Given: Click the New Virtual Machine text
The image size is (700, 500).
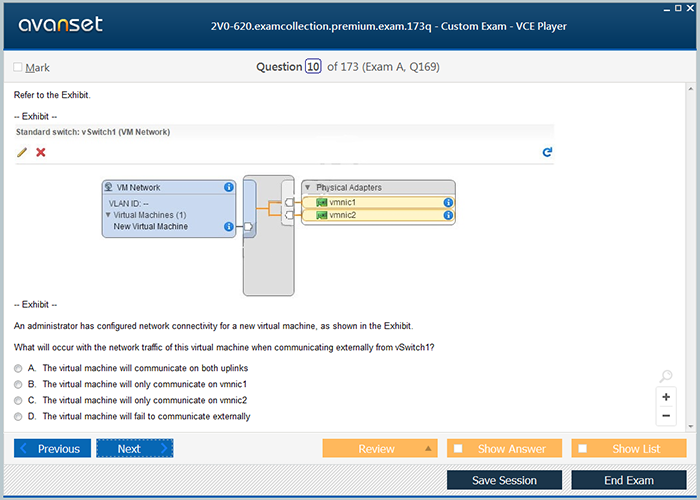Looking at the screenshot, I should (x=150, y=226).
